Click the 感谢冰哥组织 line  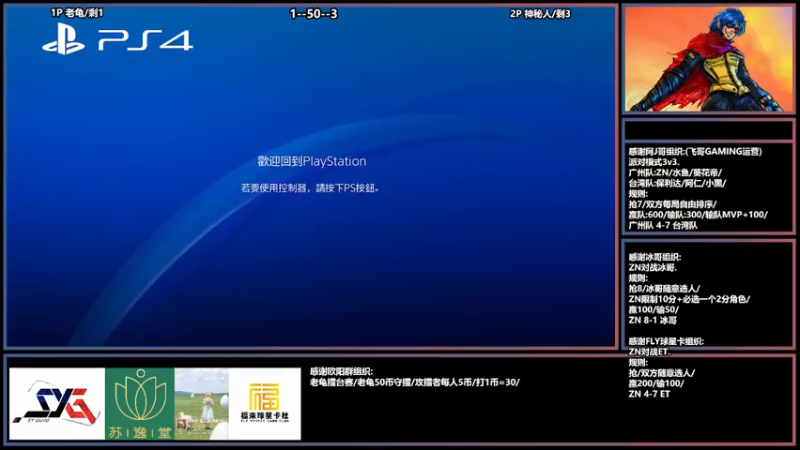[655, 257]
